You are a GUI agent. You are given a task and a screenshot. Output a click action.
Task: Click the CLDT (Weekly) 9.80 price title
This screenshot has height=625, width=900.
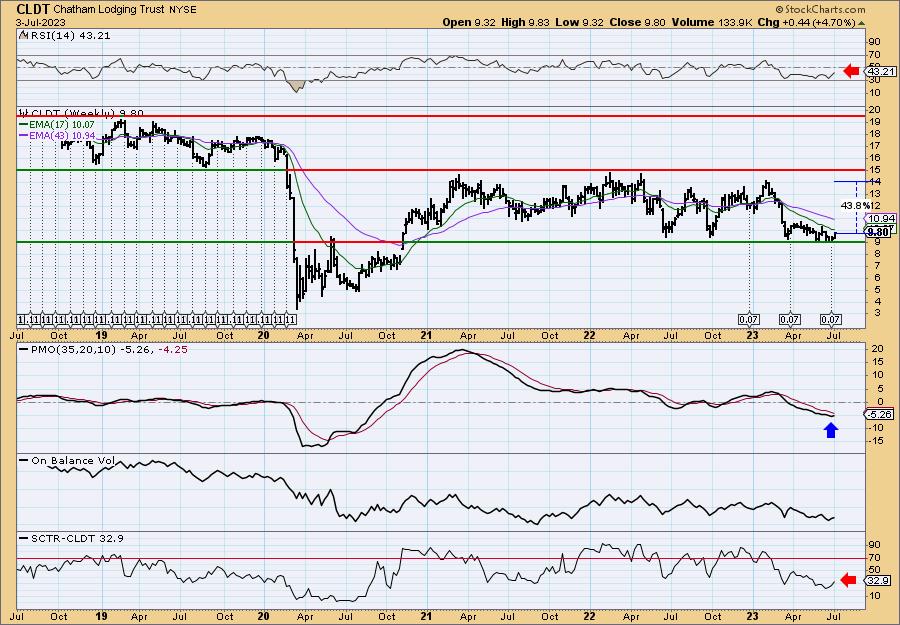tap(87, 113)
